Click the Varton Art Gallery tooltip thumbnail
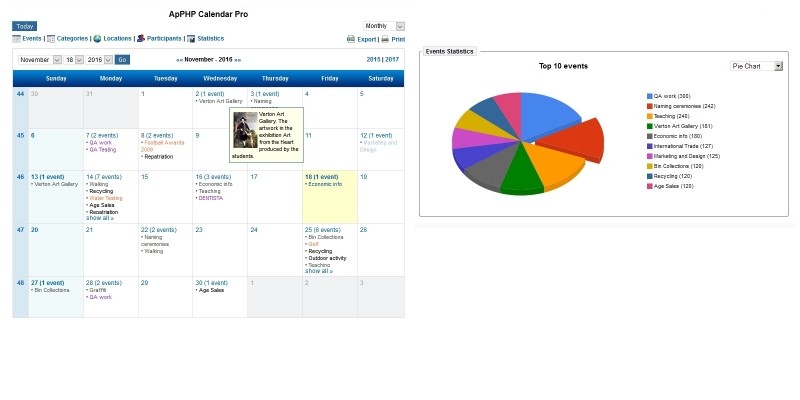 click(x=244, y=129)
